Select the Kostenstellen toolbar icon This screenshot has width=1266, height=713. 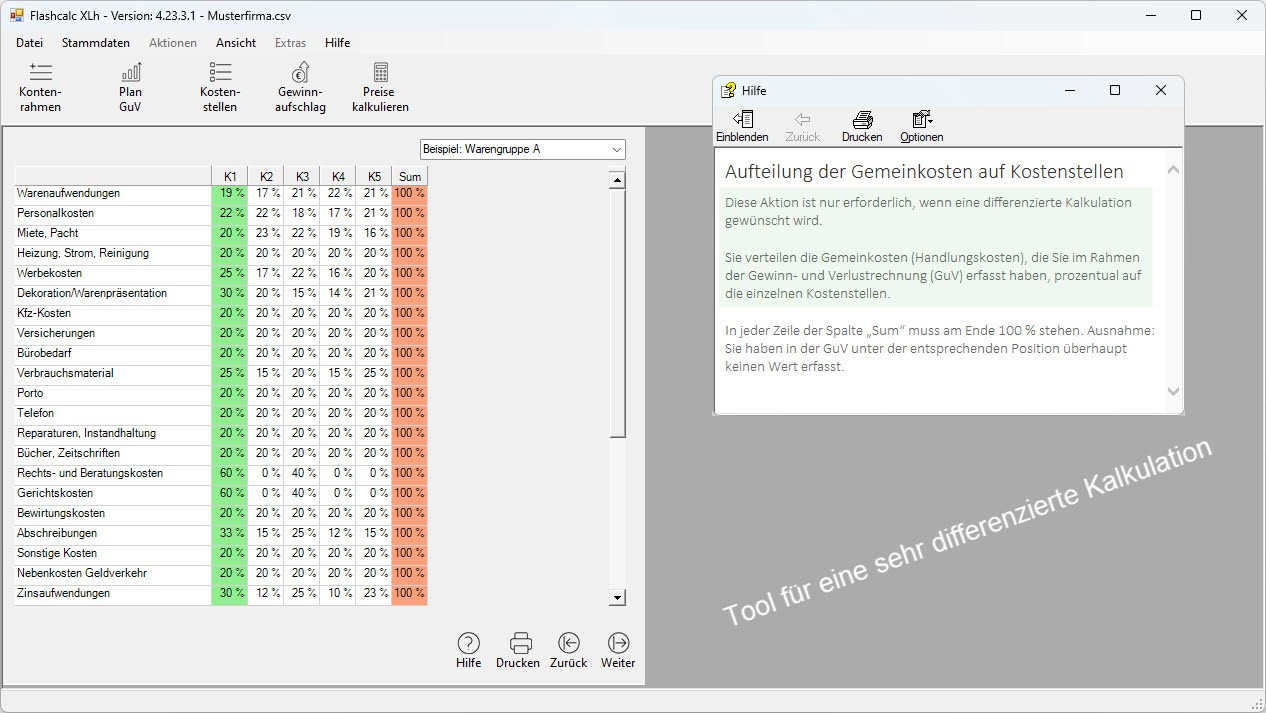point(220,73)
